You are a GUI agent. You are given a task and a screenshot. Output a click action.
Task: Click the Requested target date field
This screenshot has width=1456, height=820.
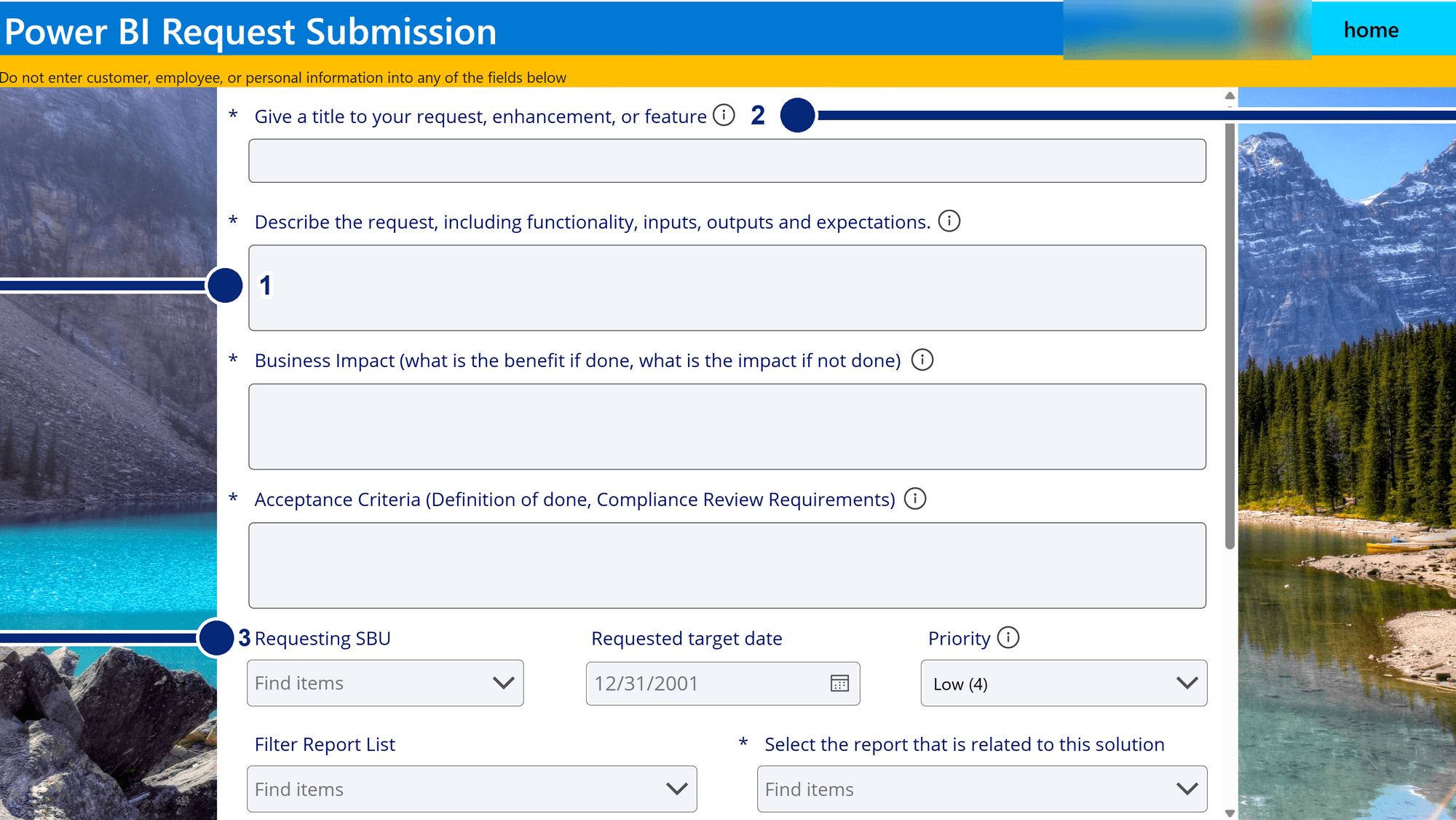[722, 683]
